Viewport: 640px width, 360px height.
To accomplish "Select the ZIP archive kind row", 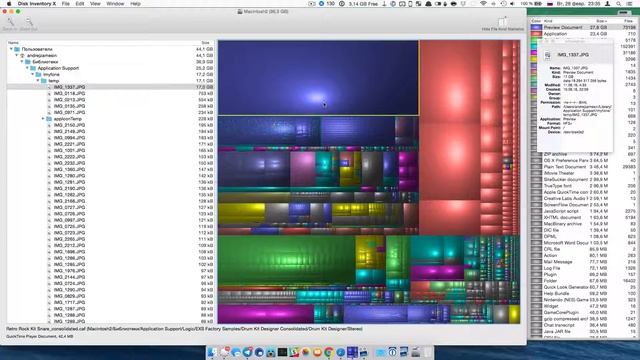I will click(584, 154).
